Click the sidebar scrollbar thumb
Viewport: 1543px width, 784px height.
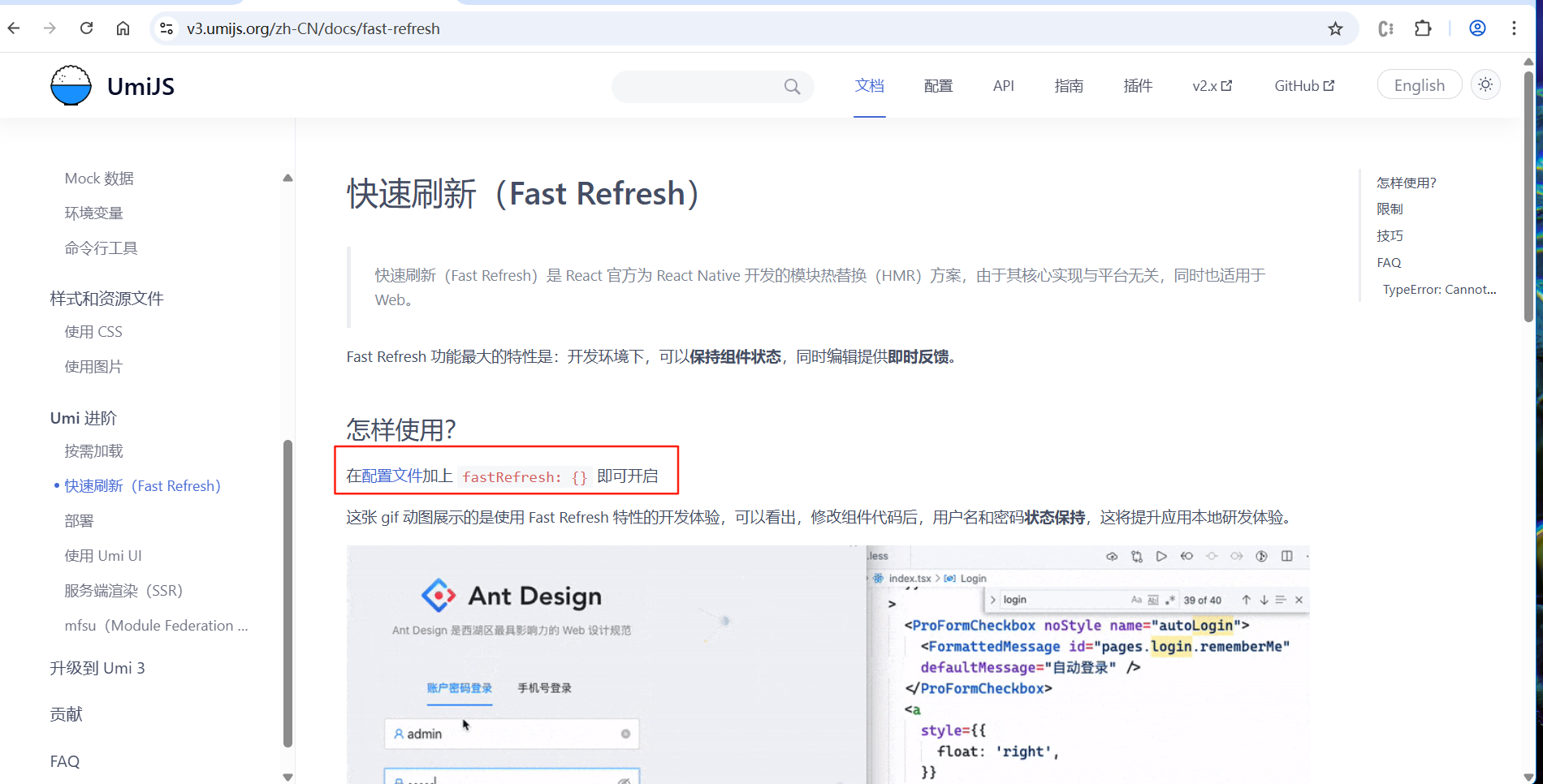pyautogui.click(x=287, y=593)
